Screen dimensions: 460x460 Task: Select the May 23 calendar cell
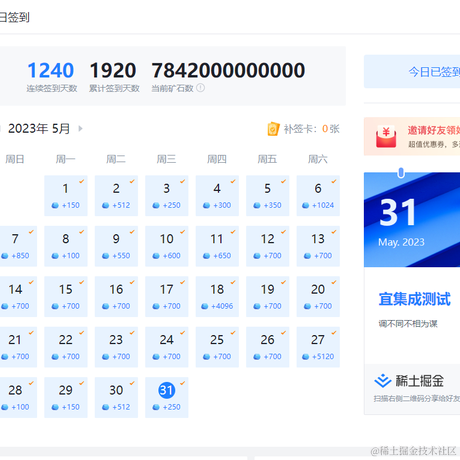tap(116, 347)
